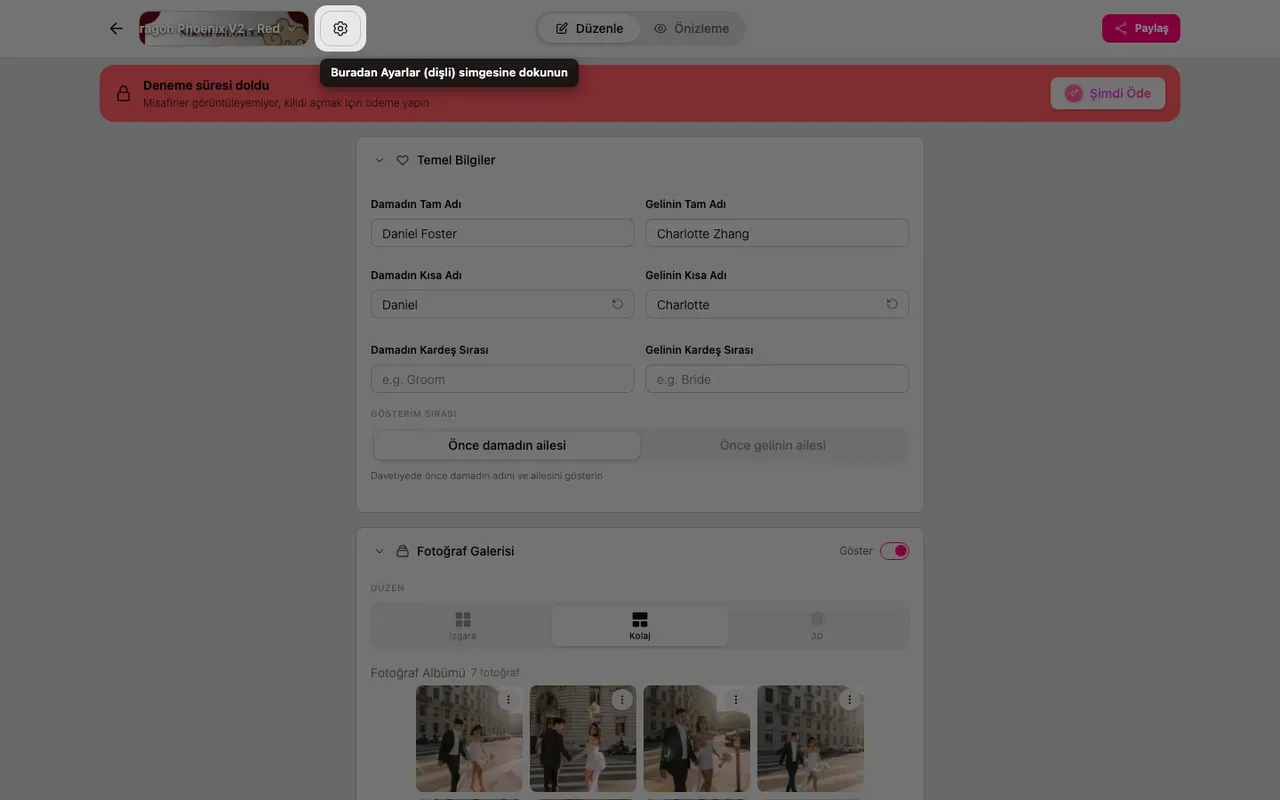Click the Paylaş share button

click(1141, 28)
